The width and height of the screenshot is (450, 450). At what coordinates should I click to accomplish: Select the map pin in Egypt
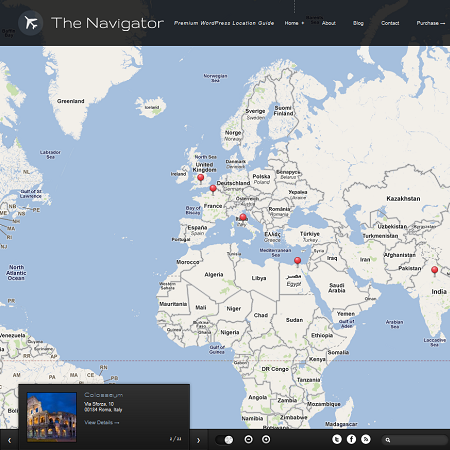coord(297,261)
